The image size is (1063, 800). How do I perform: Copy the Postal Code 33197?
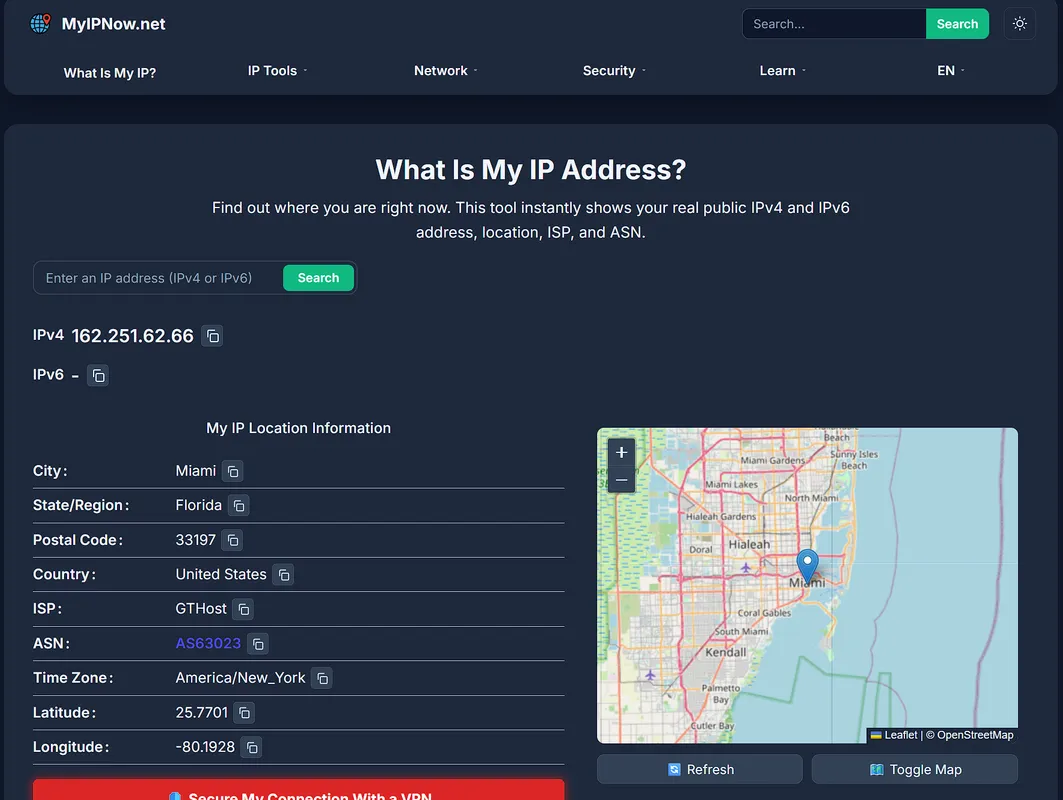pyautogui.click(x=233, y=540)
